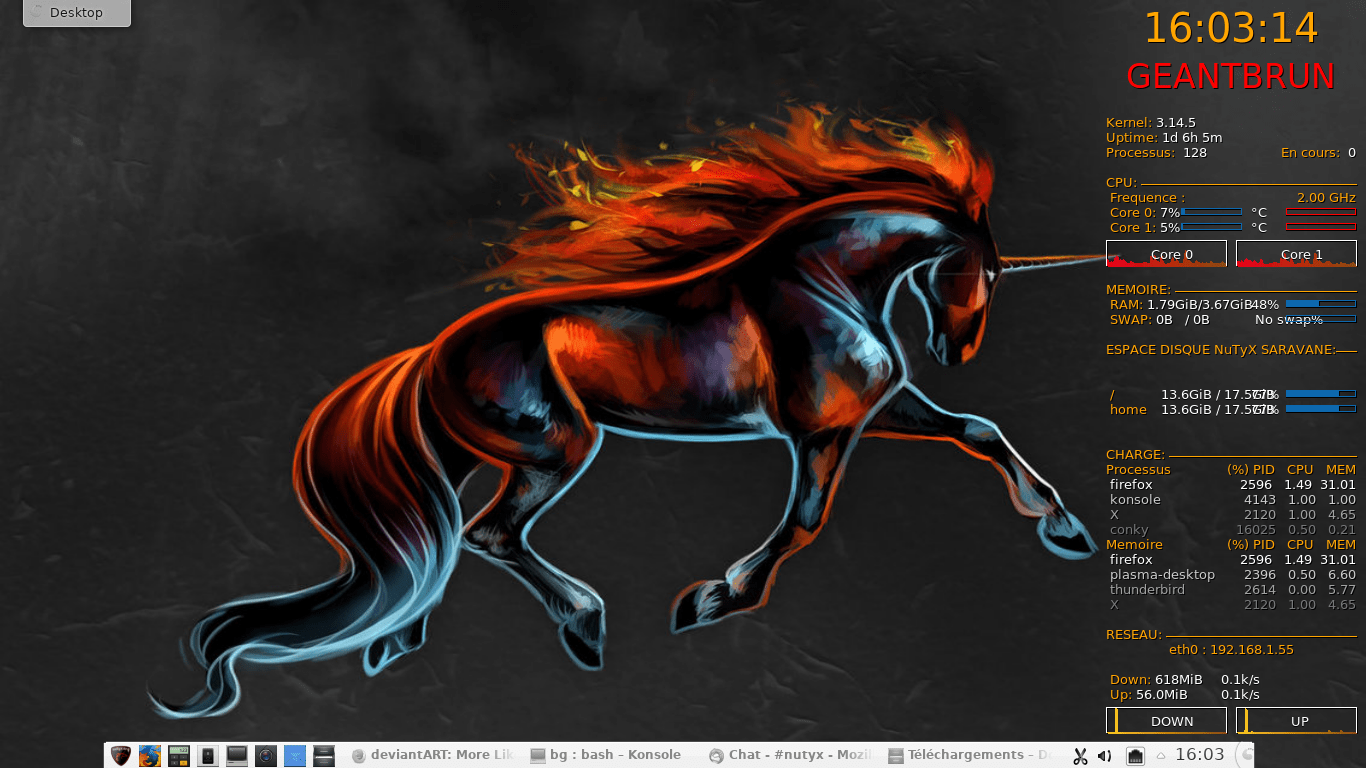
Task: Click the blue square panel icon
Action: click(x=295, y=756)
